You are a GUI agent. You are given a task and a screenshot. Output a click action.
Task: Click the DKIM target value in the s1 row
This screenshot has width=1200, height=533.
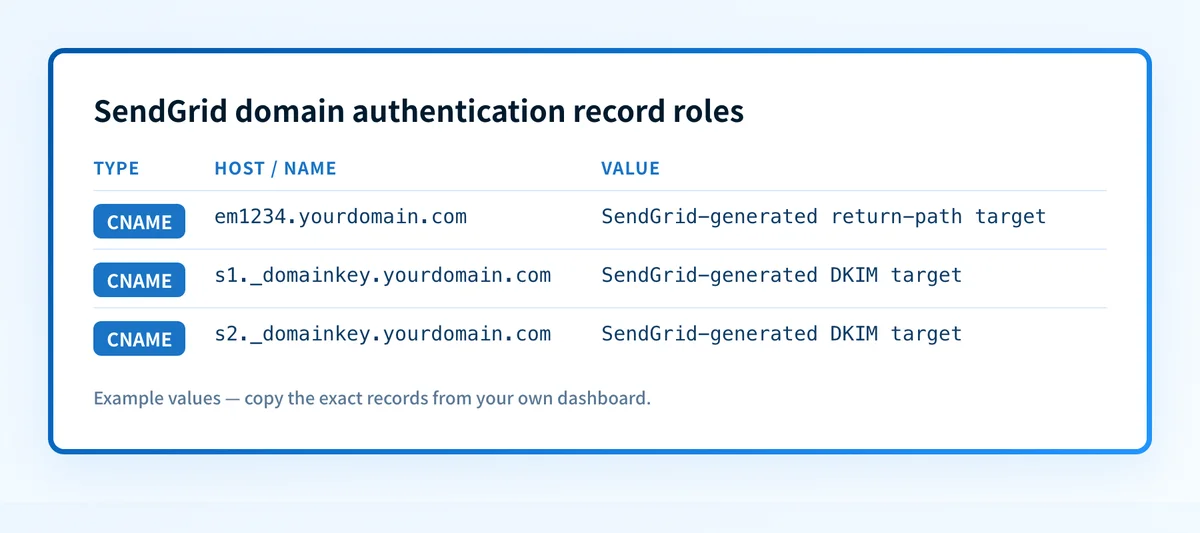tap(782, 275)
